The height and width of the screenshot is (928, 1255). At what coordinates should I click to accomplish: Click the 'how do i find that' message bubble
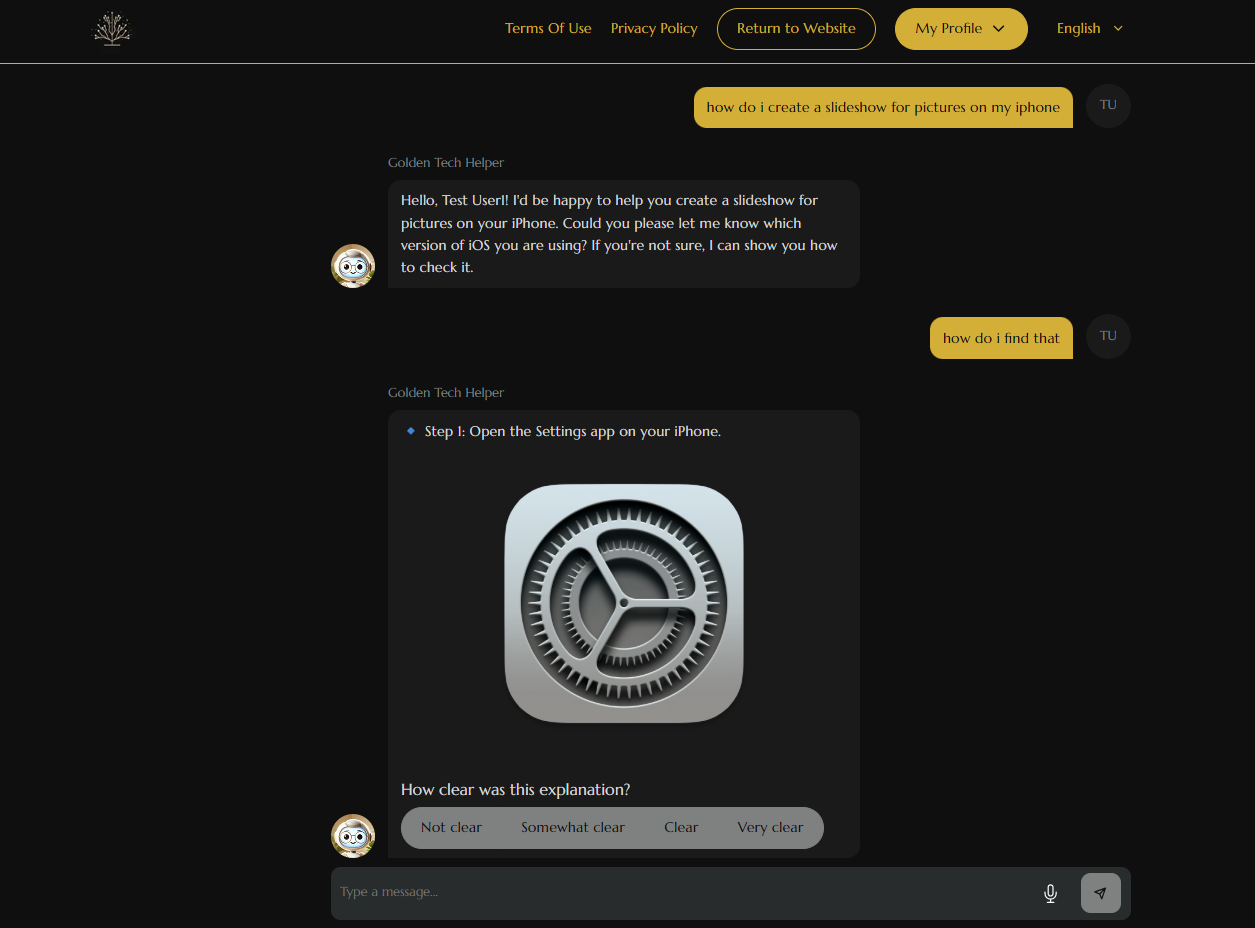pos(1001,338)
